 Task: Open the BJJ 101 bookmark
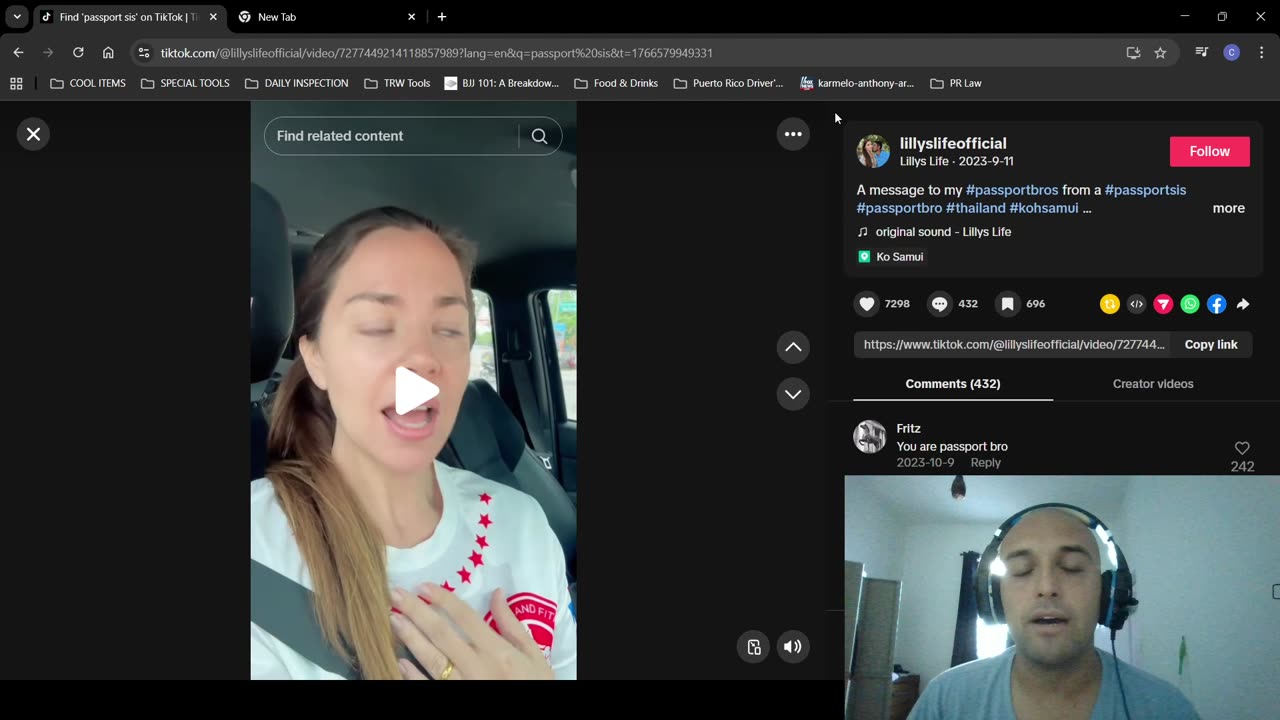coord(502,83)
